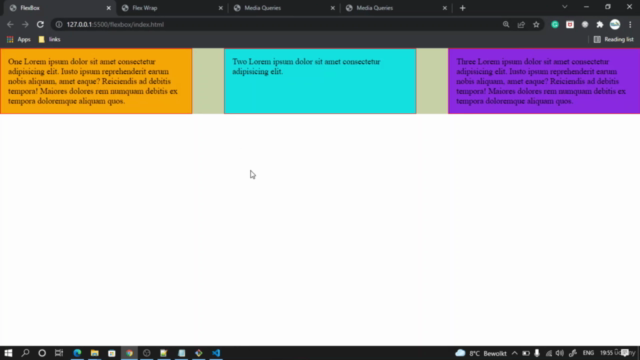Close the first Media Queries tab

tap(333, 8)
